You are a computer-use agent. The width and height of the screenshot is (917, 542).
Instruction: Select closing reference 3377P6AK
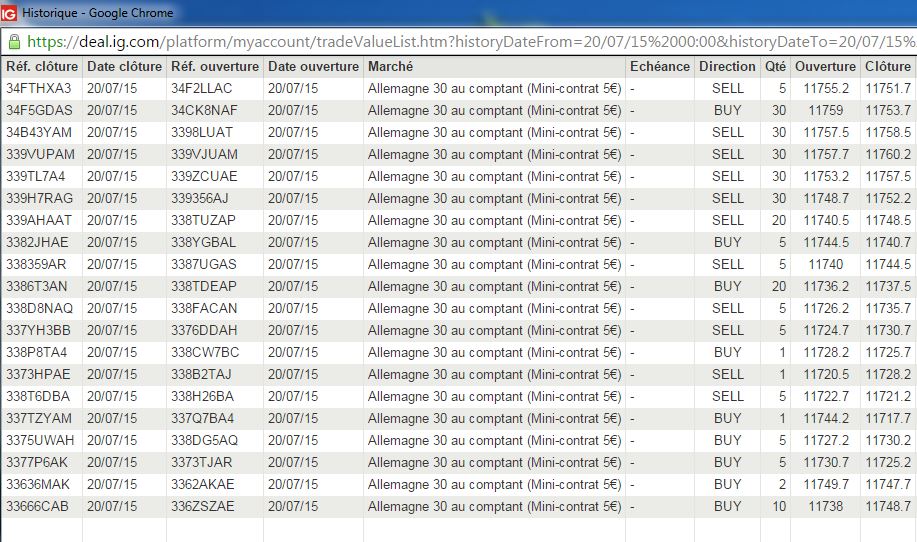click(37, 462)
